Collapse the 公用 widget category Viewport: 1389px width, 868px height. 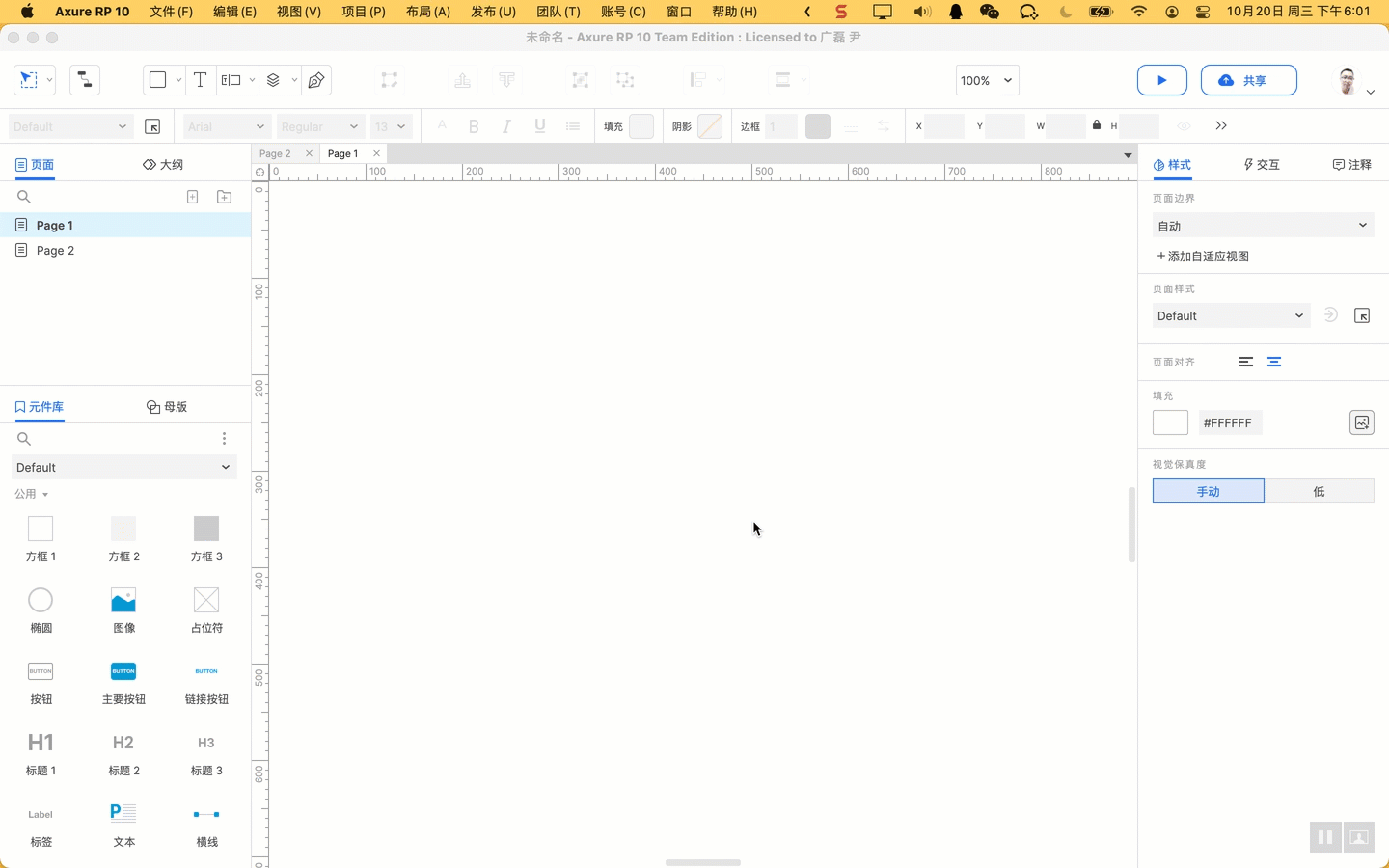tap(32, 494)
